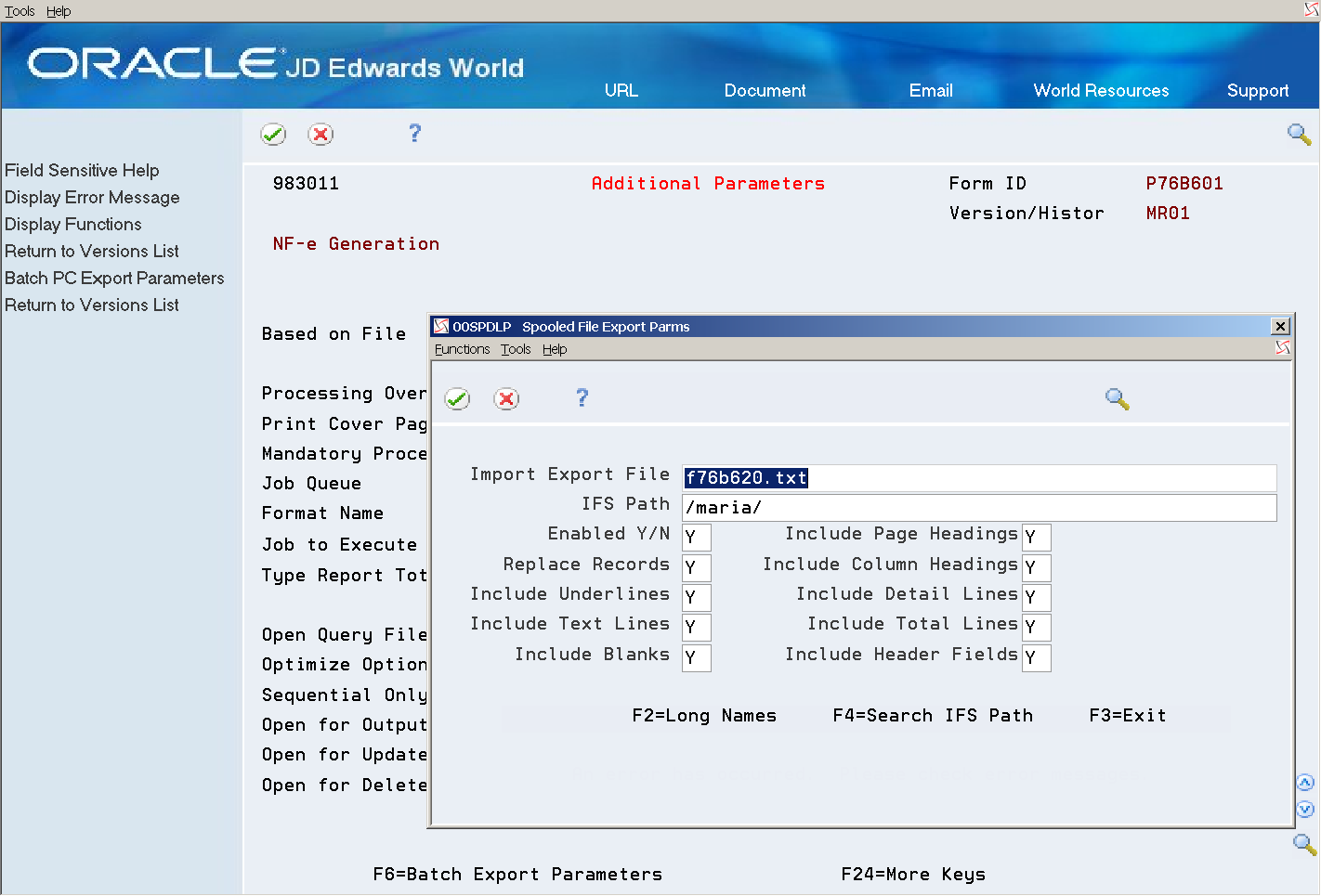Screen dimensions: 1321x896
Task: Open the Tools menu in the main window
Action: click(20, 11)
